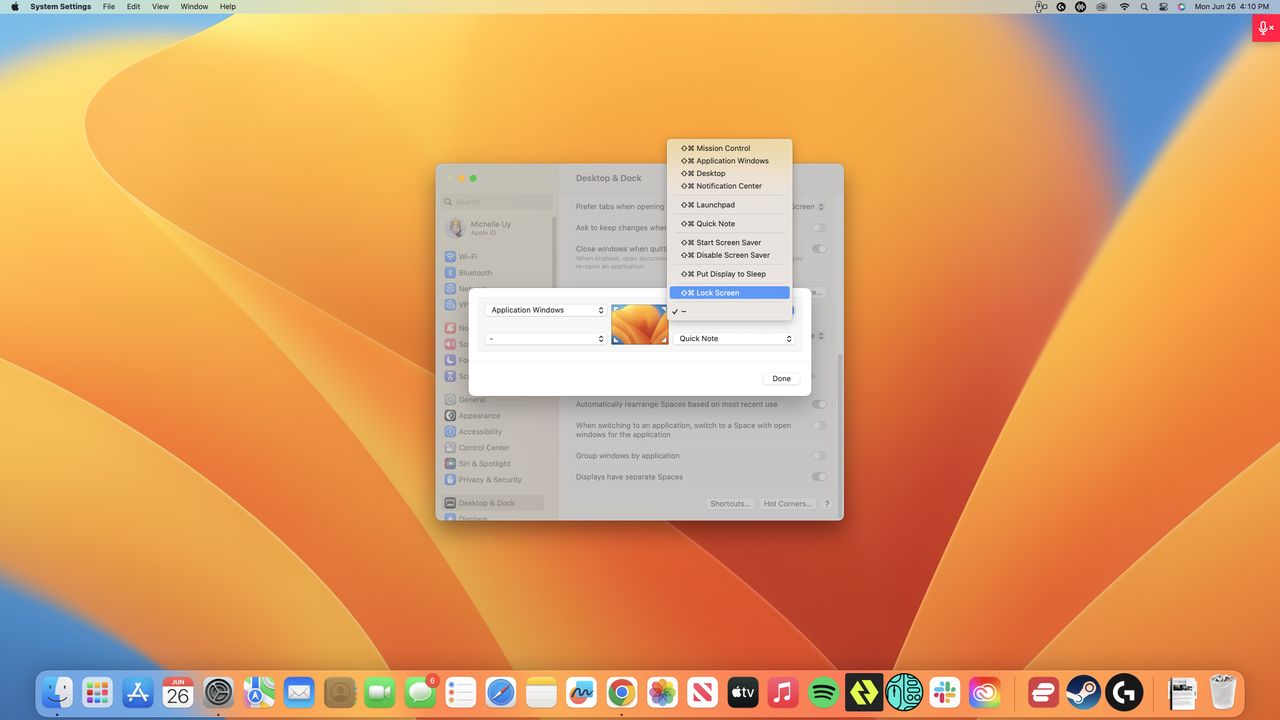Open the Notes app in the Dock

541,692
